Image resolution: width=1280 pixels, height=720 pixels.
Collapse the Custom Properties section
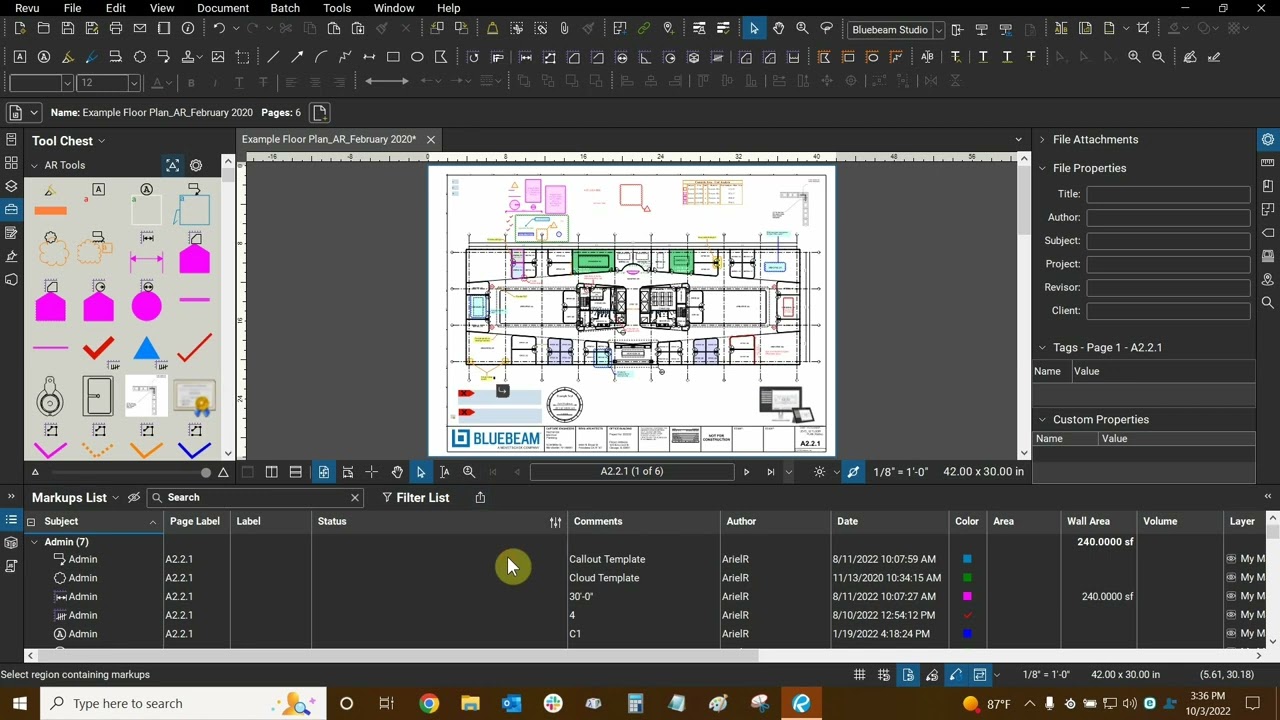[1042, 420]
